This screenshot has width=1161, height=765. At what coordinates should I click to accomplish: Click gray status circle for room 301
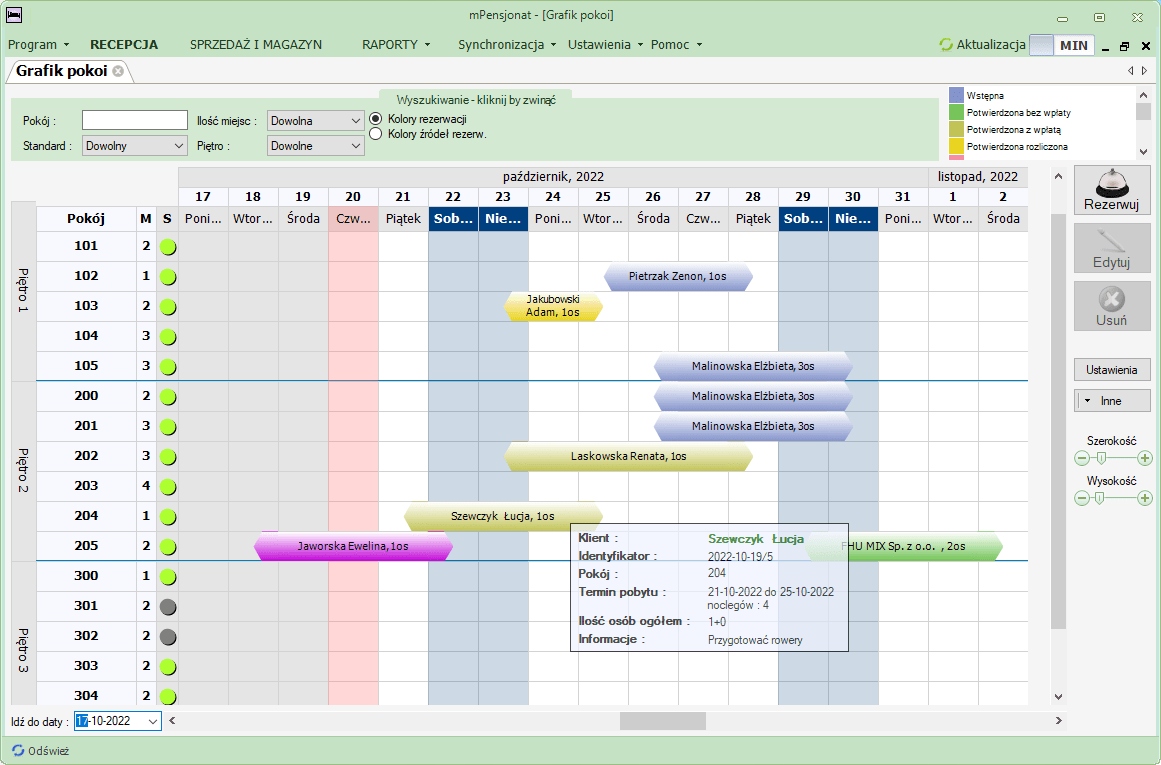(x=168, y=606)
